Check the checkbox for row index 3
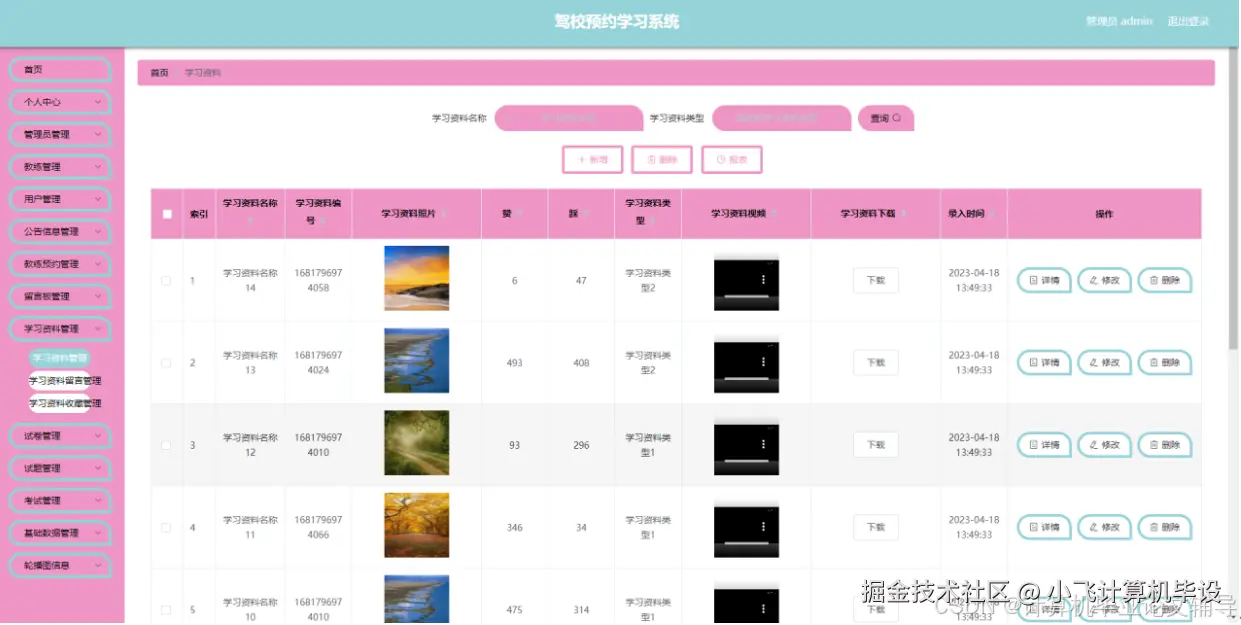Image resolution: width=1241 pixels, height=625 pixels. tap(166, 445)
